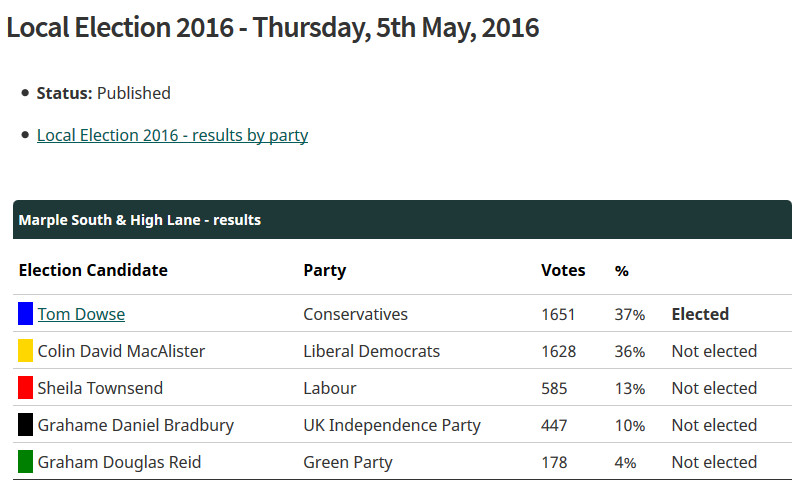
Task: Select Graham Douglas Reid candidate name
Action: coord(119,462)
